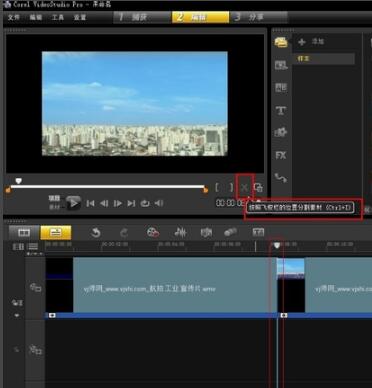
Task: Switch to step 3 分享 tab
Action: pyautogui.click(x=258, y=17)
